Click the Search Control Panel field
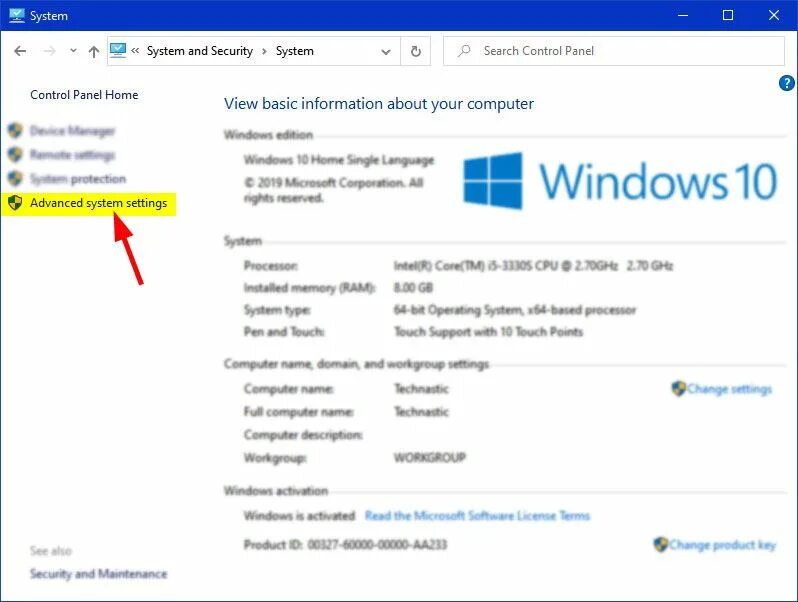This screenshot has height=602, width=798. [x=614, y=51]
